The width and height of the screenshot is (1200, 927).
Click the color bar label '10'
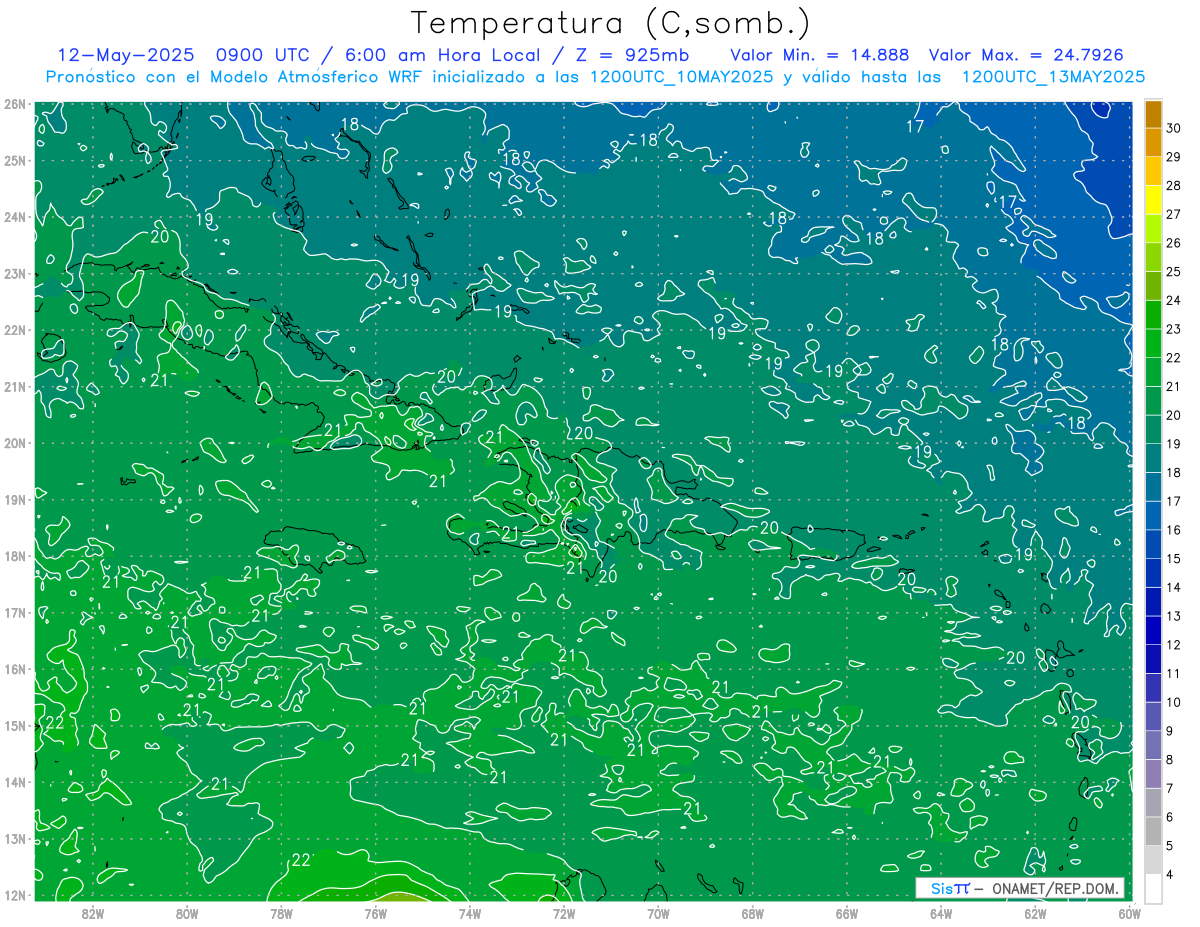(x=1174, y=702)
